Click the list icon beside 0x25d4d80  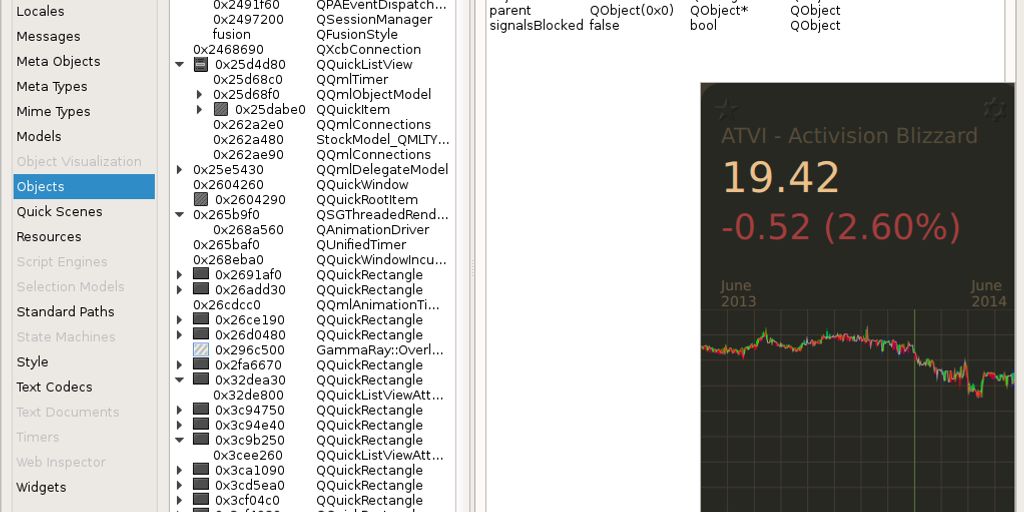pos(201,64)
